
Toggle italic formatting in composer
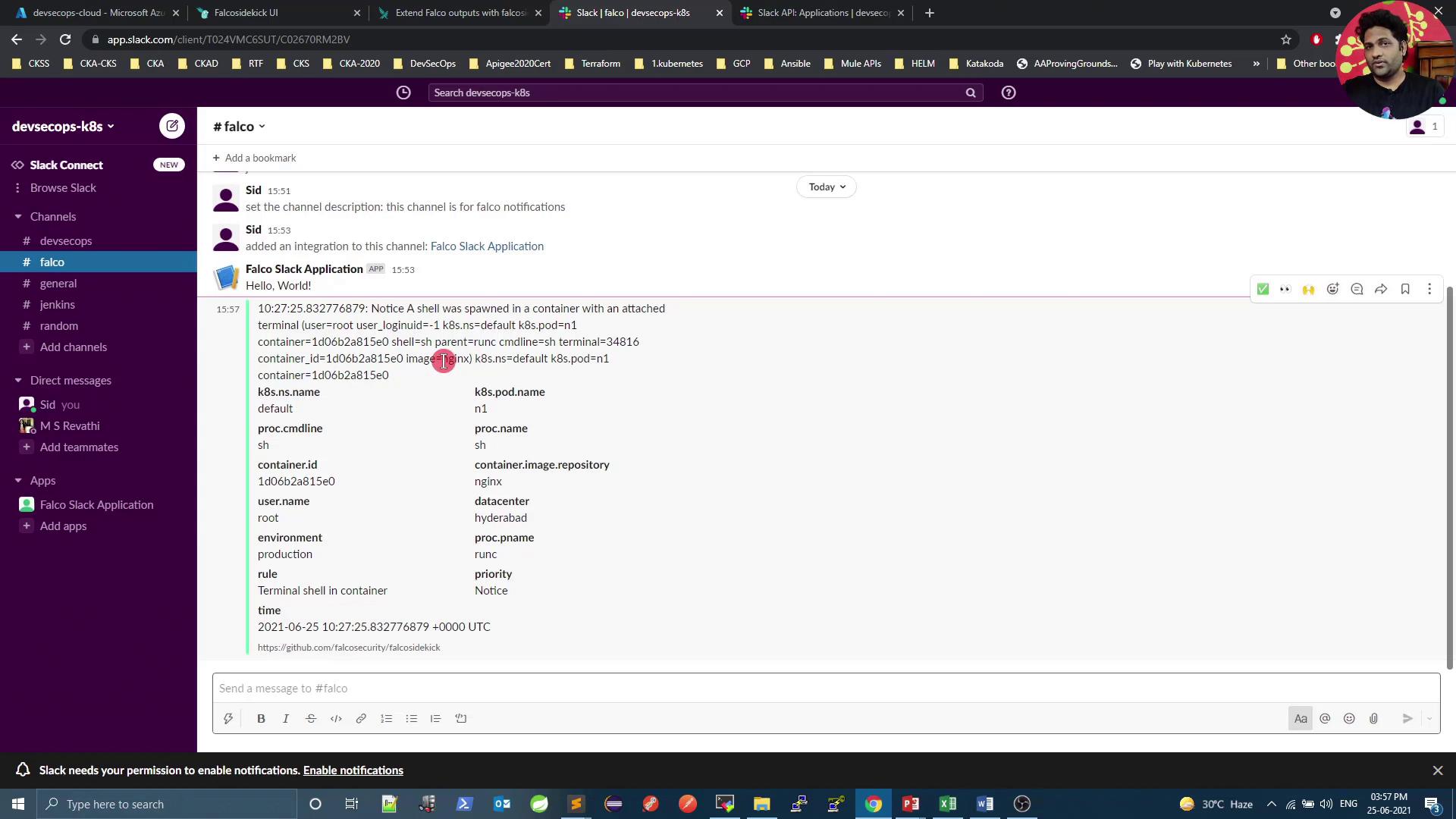click(286, 718)
